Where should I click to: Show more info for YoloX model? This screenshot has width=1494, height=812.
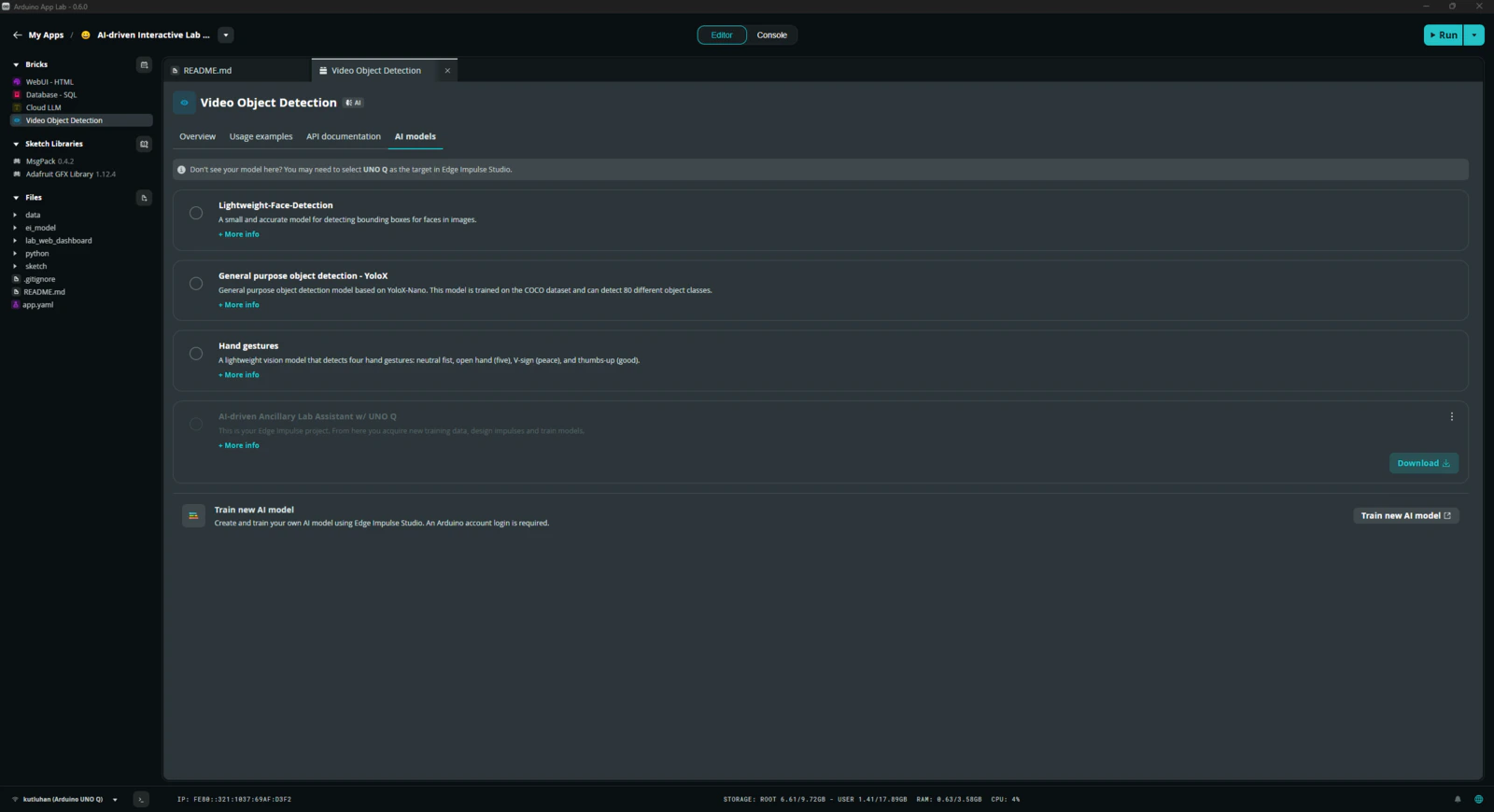(x=239, y=305)
